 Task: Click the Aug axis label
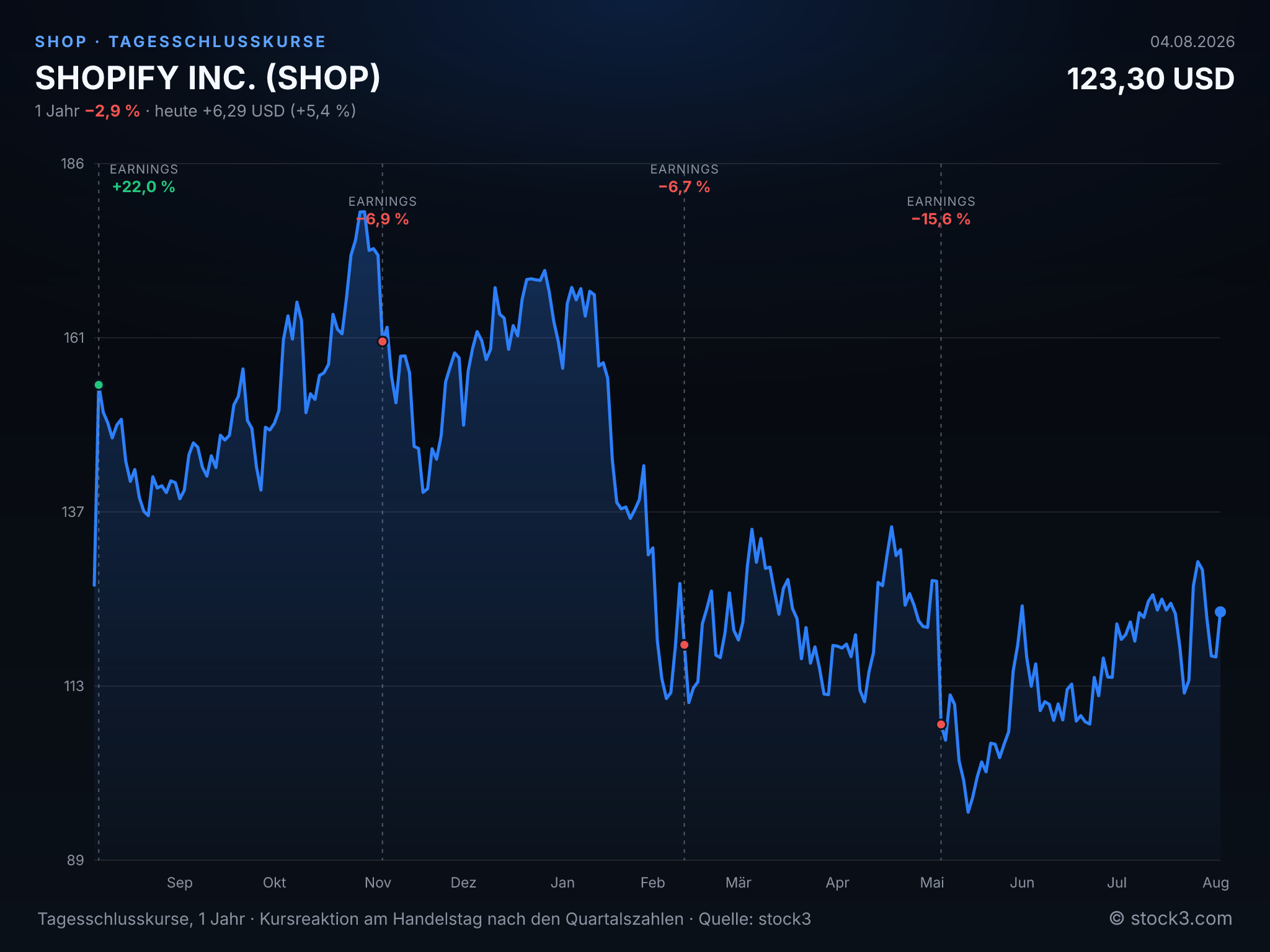click(x=1215, y=883)
